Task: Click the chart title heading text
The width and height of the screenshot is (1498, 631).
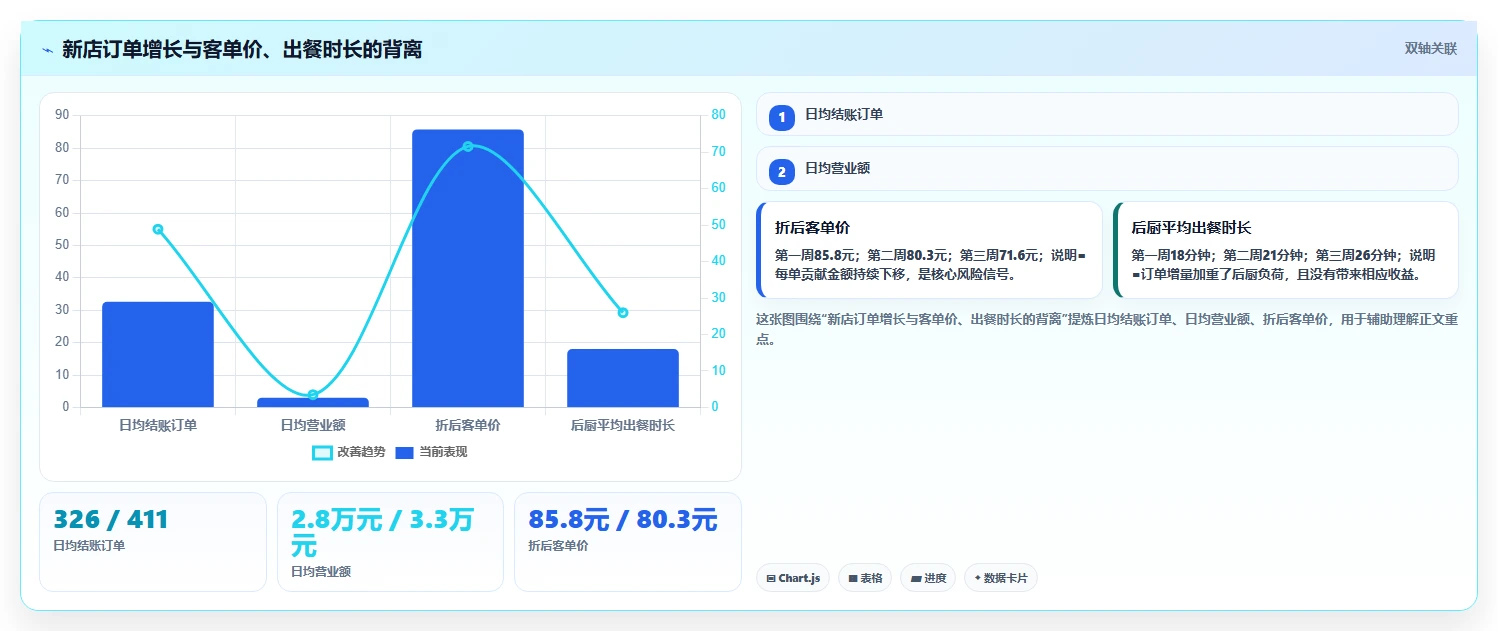Action: [x=242, y=49]
